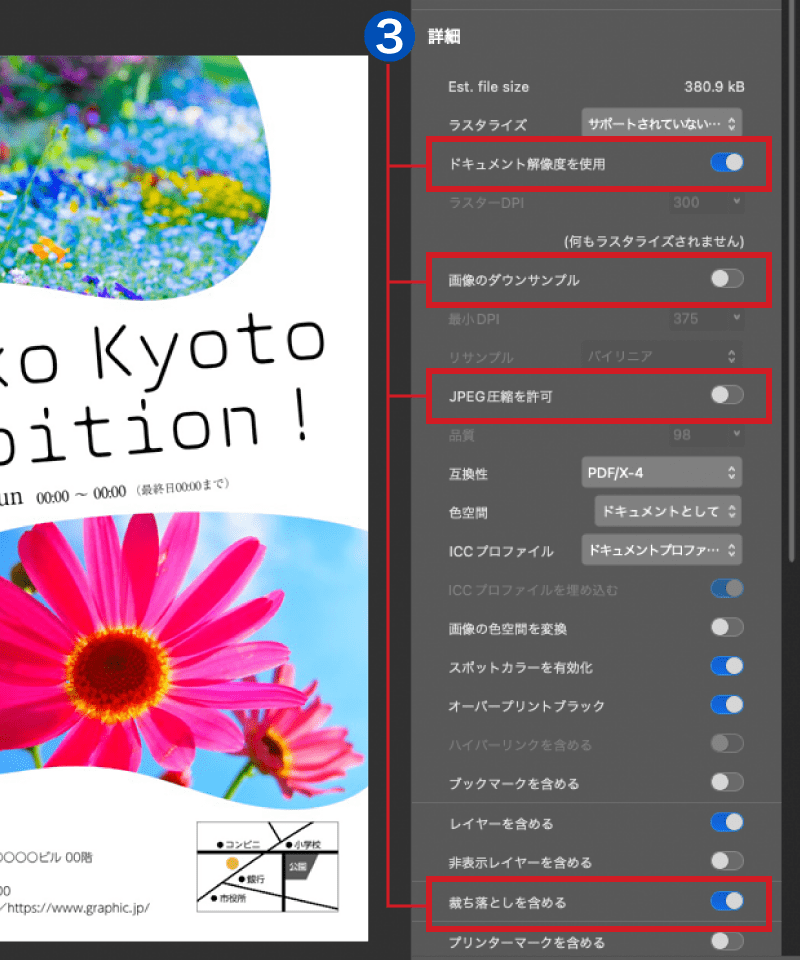
Task: Turn off レイヤーを含める switch
Action: tap(726, 823)
